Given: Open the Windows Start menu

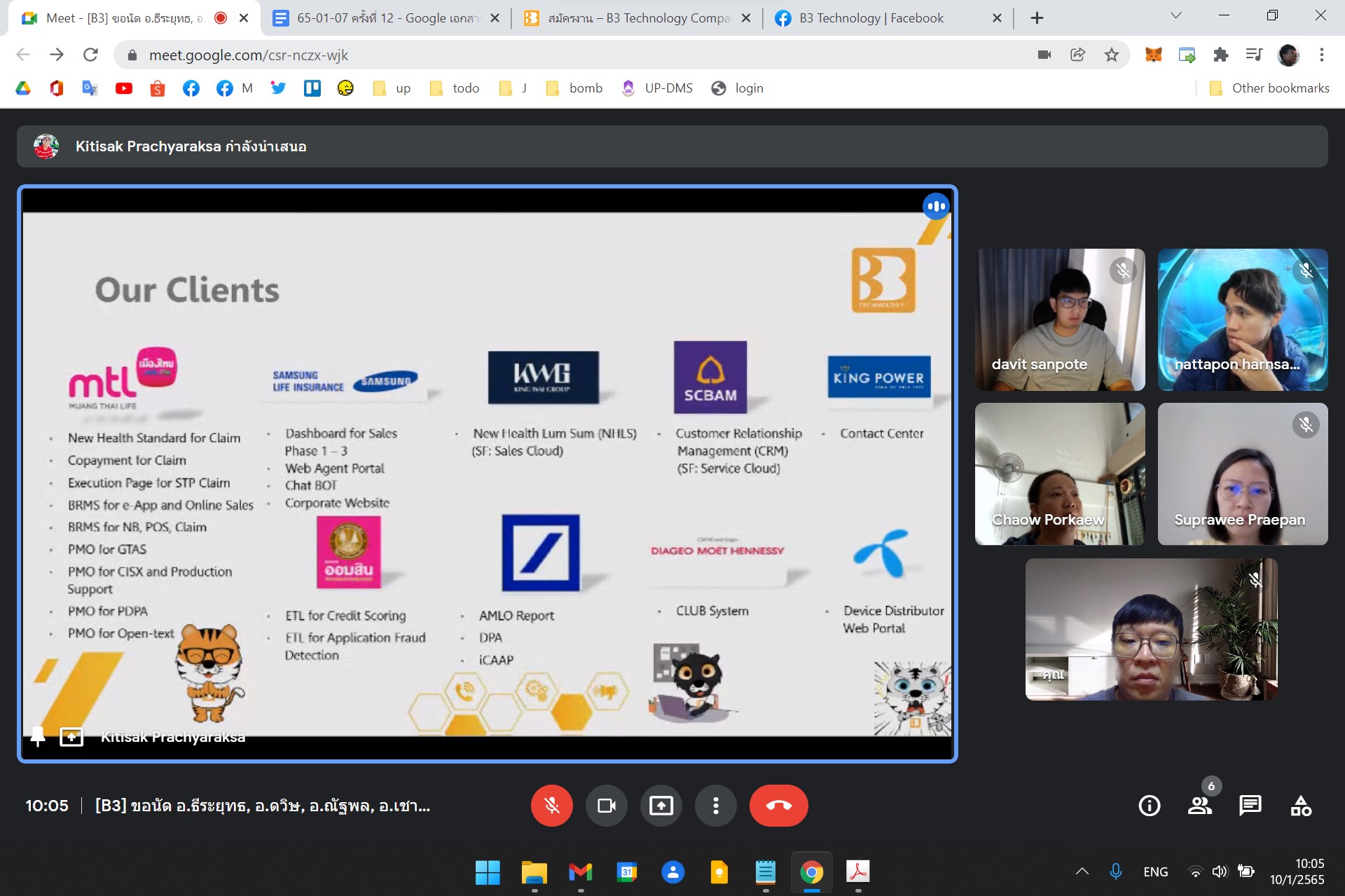Looking at the screenshot, I should pos(488,872).
